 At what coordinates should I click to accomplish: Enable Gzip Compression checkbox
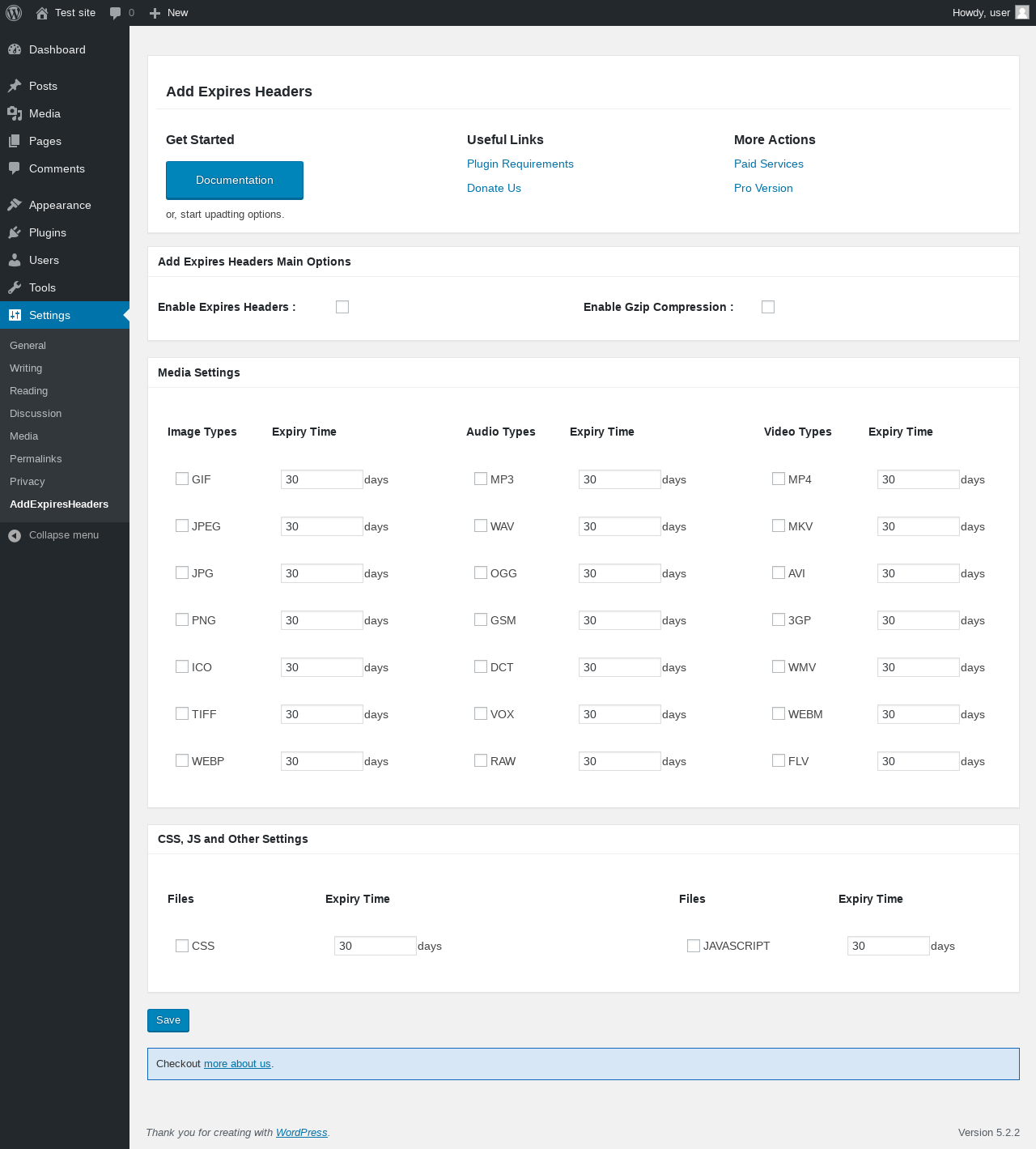(768, 307)
